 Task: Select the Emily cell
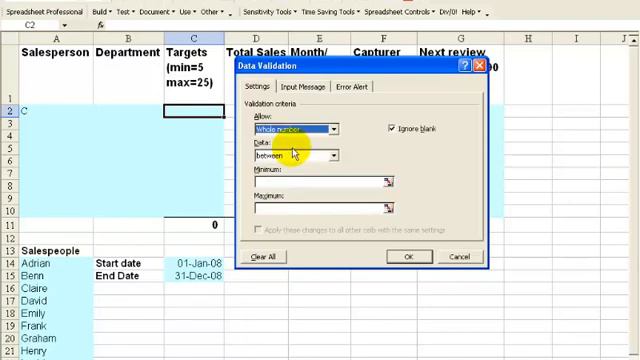point(56,313)
